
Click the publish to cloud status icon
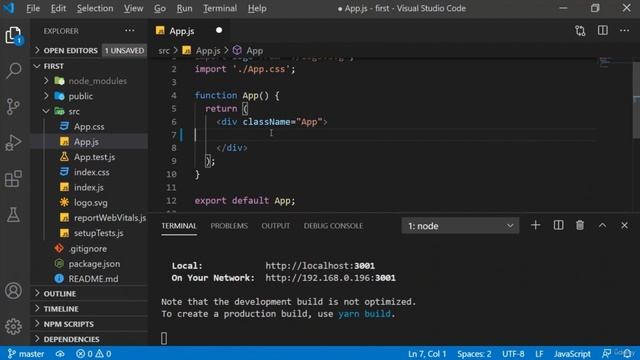click(x=60, y=353)
